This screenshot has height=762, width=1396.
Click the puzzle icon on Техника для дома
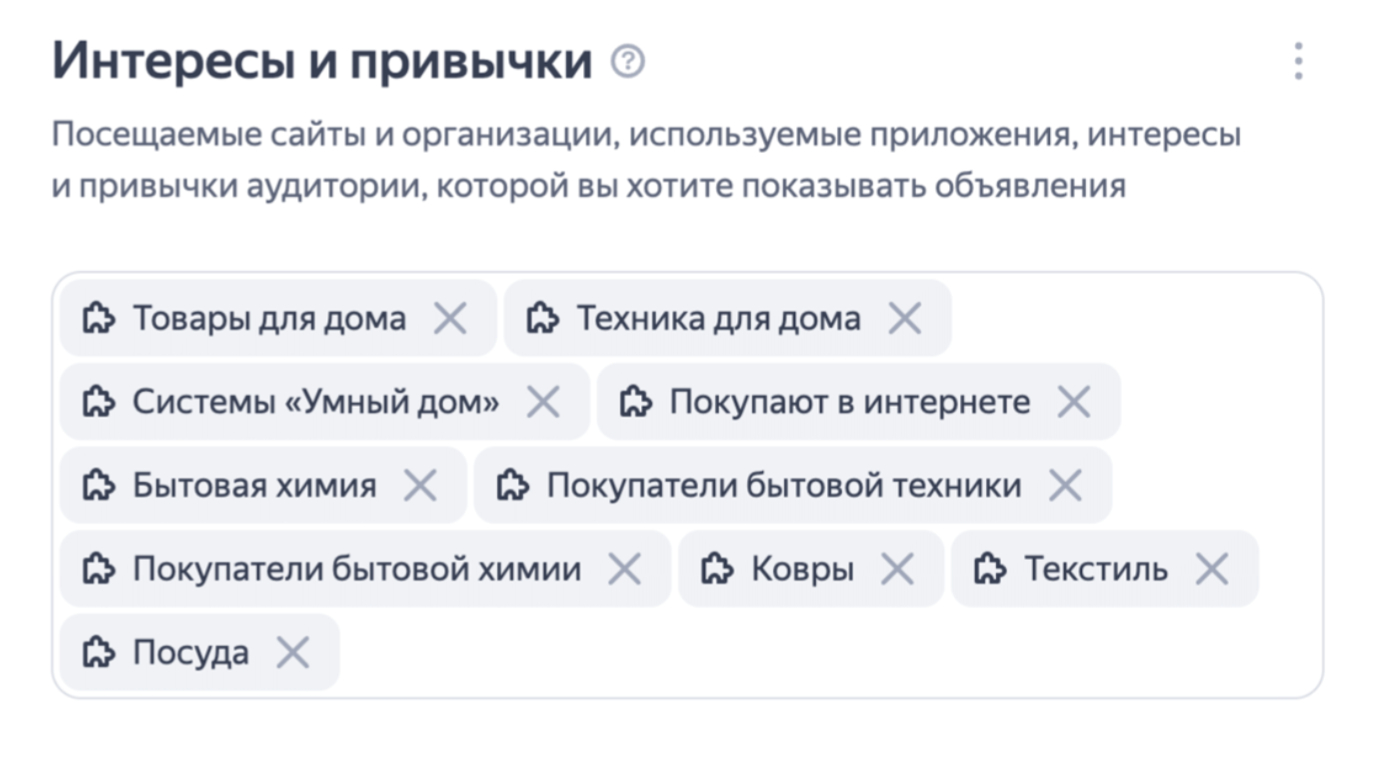(542, 319)
